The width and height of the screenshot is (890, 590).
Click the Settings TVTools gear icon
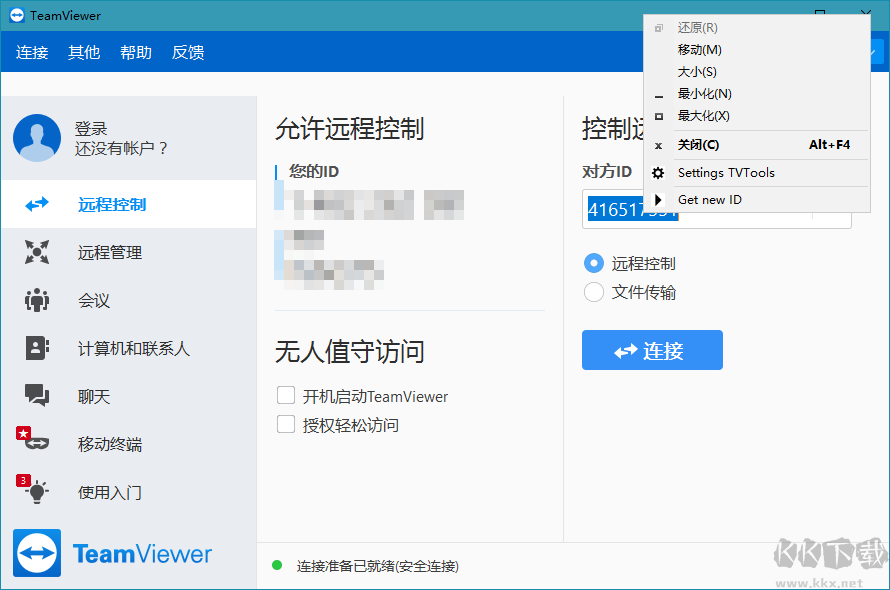click(x=659, y=172)
